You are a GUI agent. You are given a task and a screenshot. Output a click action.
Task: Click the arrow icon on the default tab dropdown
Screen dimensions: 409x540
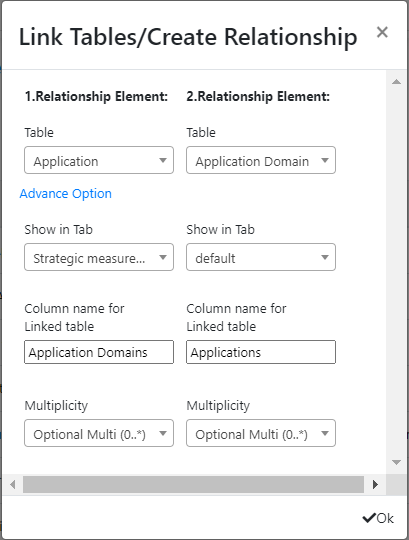325,257
